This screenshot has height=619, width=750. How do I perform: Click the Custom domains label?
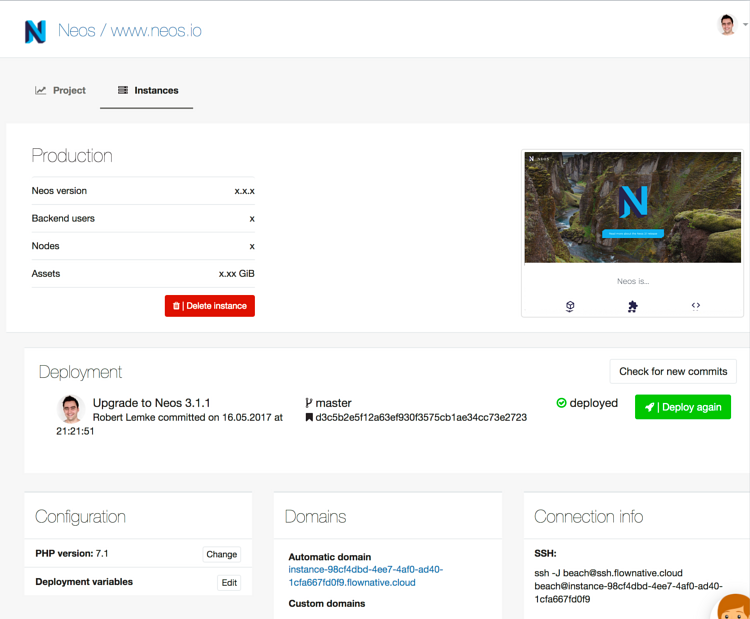coord(327,604)
